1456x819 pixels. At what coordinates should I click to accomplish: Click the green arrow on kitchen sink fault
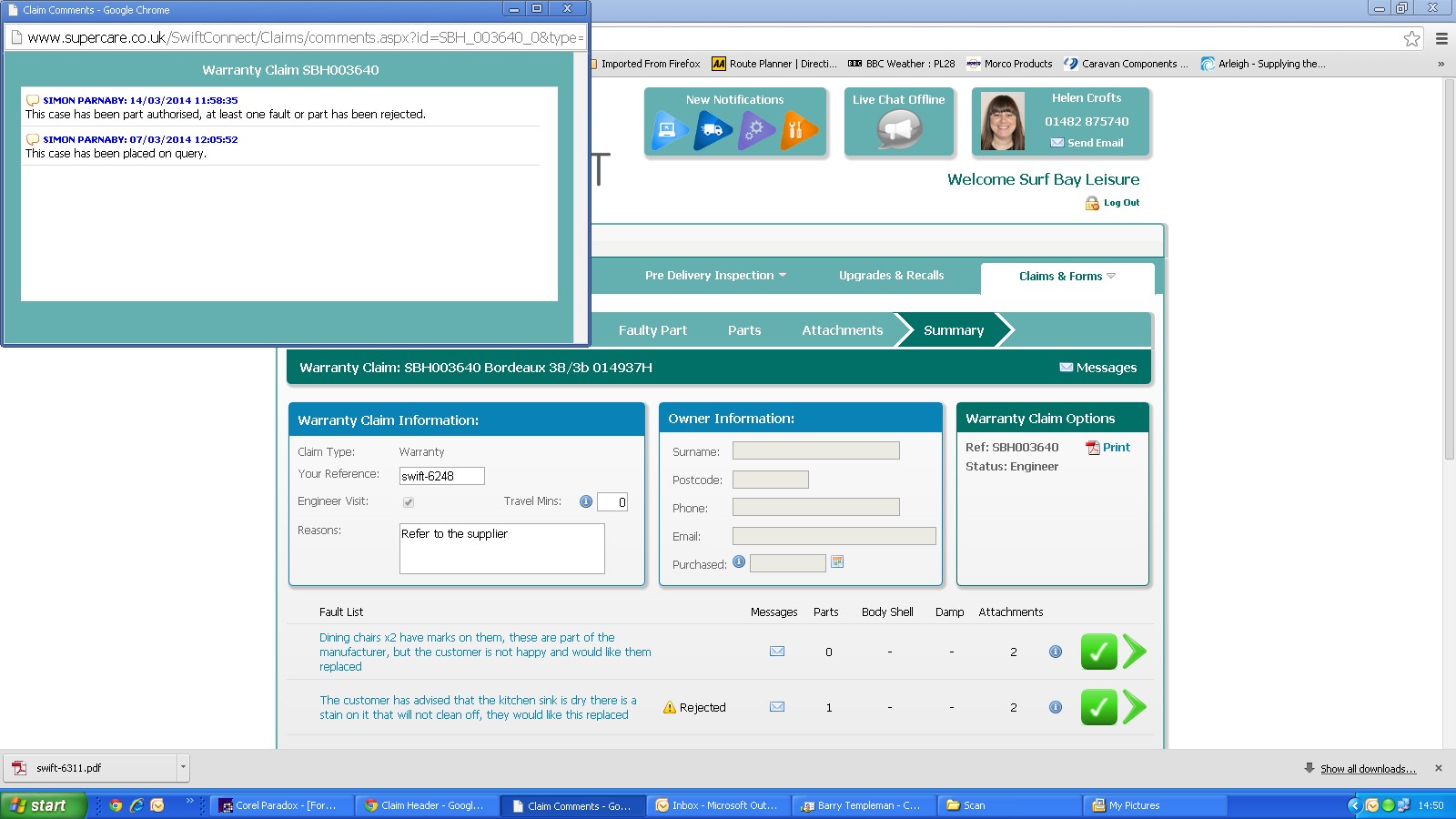1134,707
